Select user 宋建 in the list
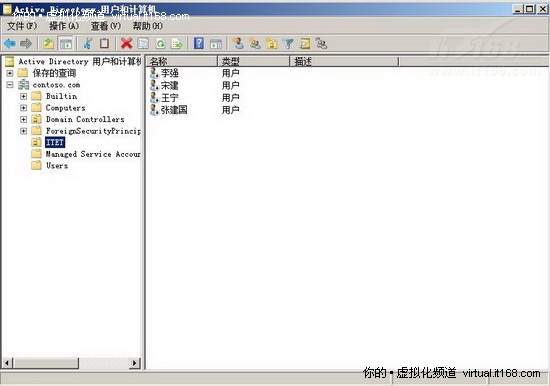 point(170,85)
